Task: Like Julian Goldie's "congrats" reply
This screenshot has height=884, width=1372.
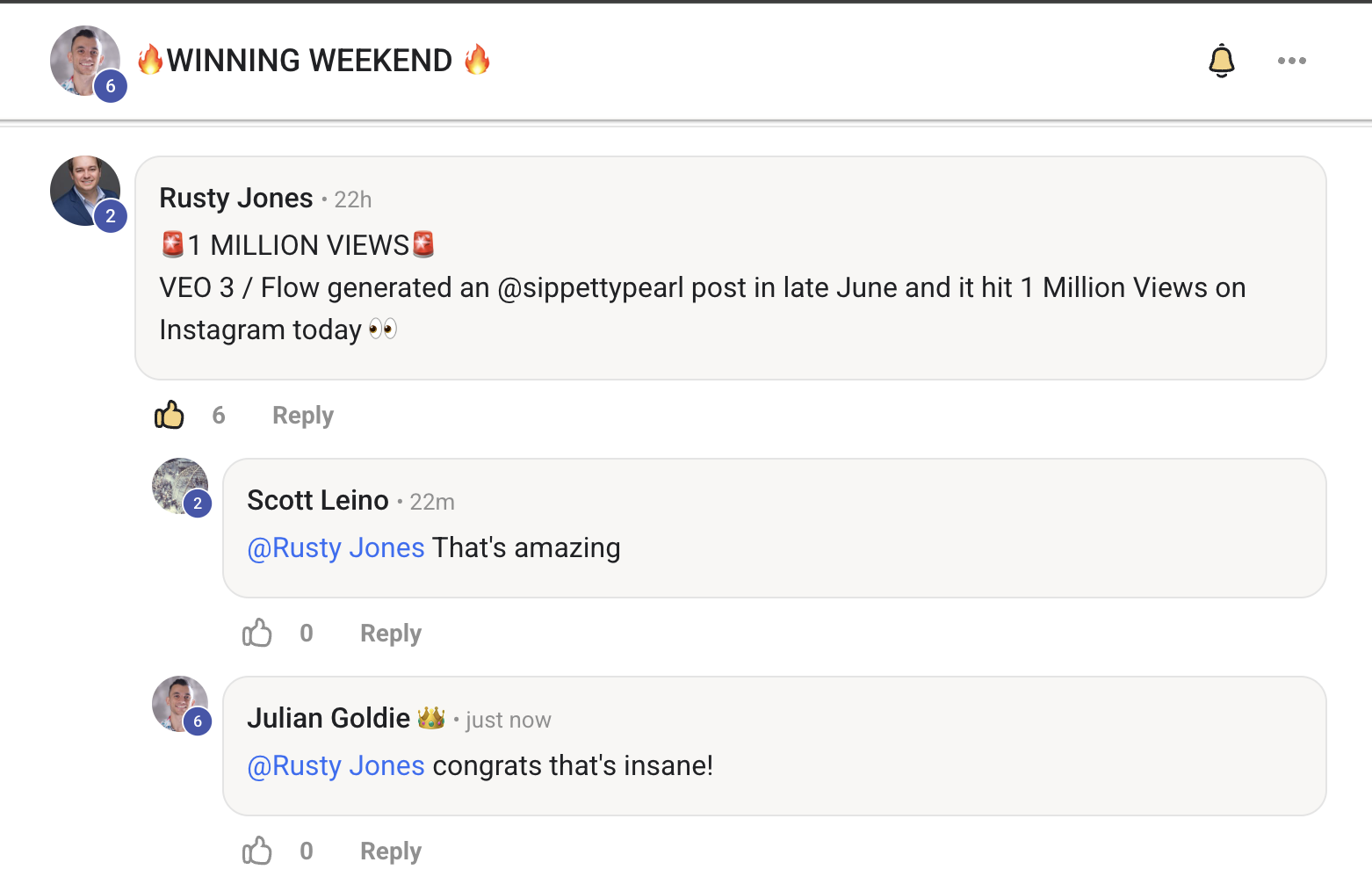Action: pyautogui.click(x=257, y=851)
